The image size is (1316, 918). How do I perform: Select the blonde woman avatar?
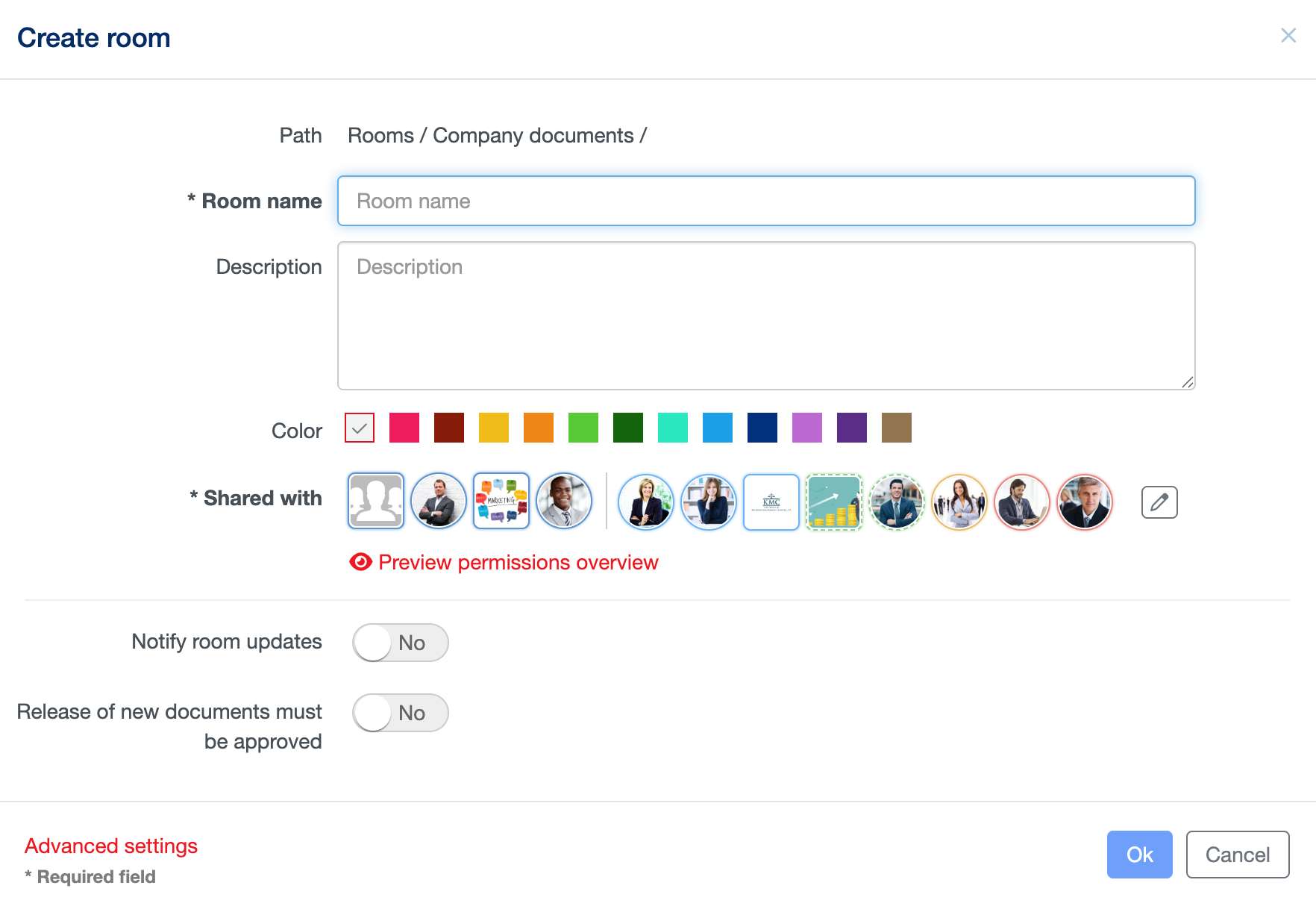point(646,502)
